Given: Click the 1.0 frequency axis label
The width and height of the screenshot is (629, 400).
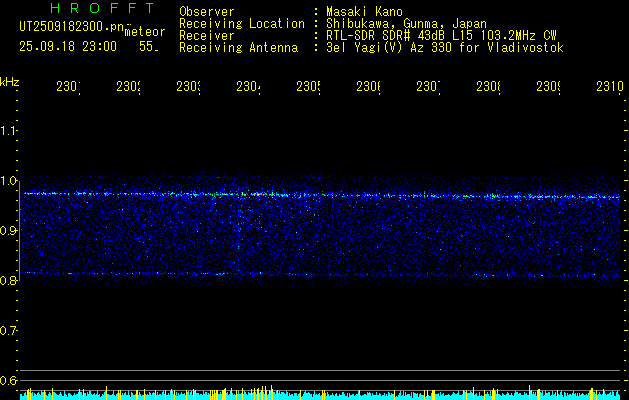Looking at the screenshot, I should 8,181.
